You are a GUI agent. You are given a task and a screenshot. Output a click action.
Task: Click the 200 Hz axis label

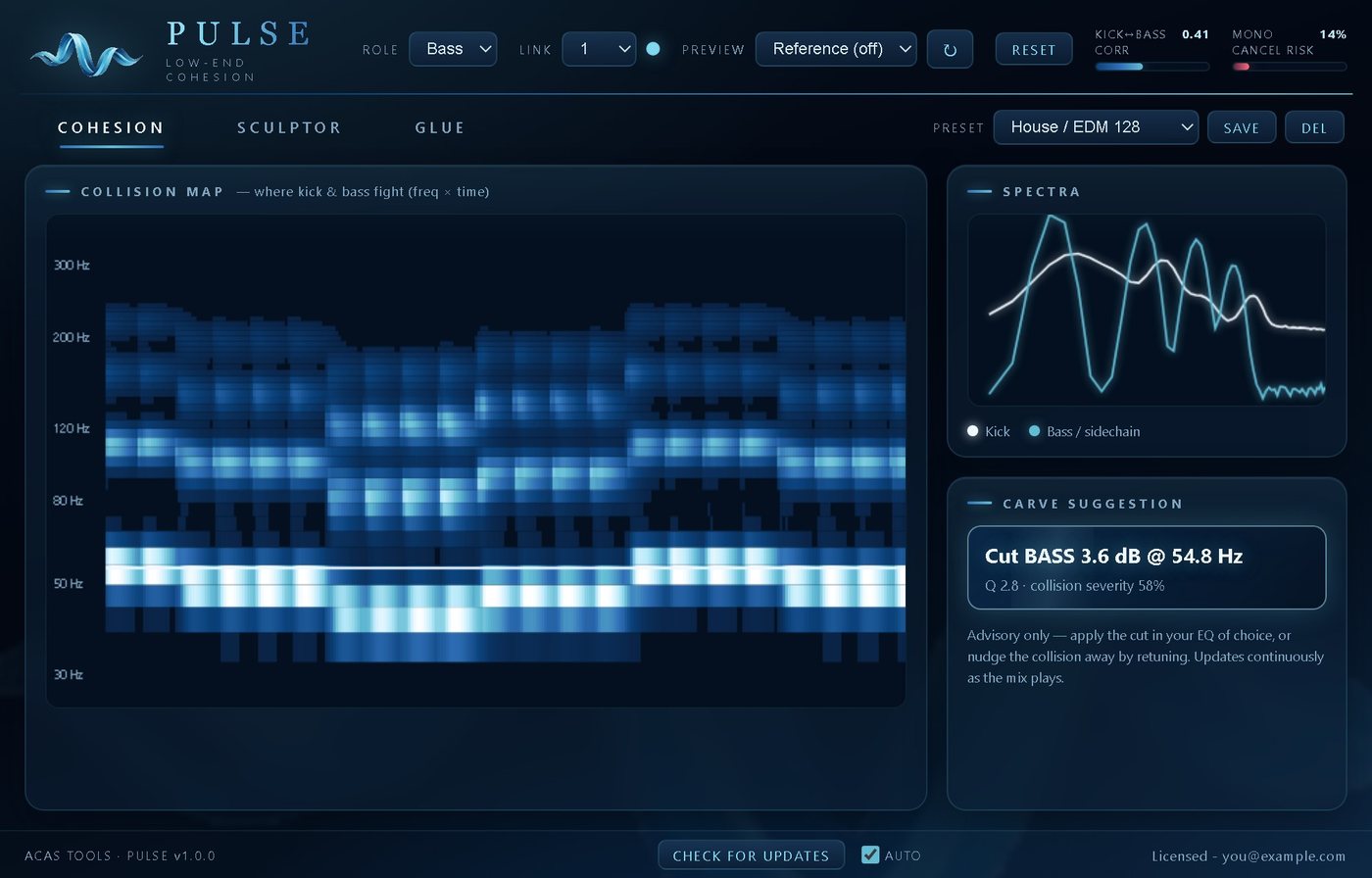pos(72,337)
